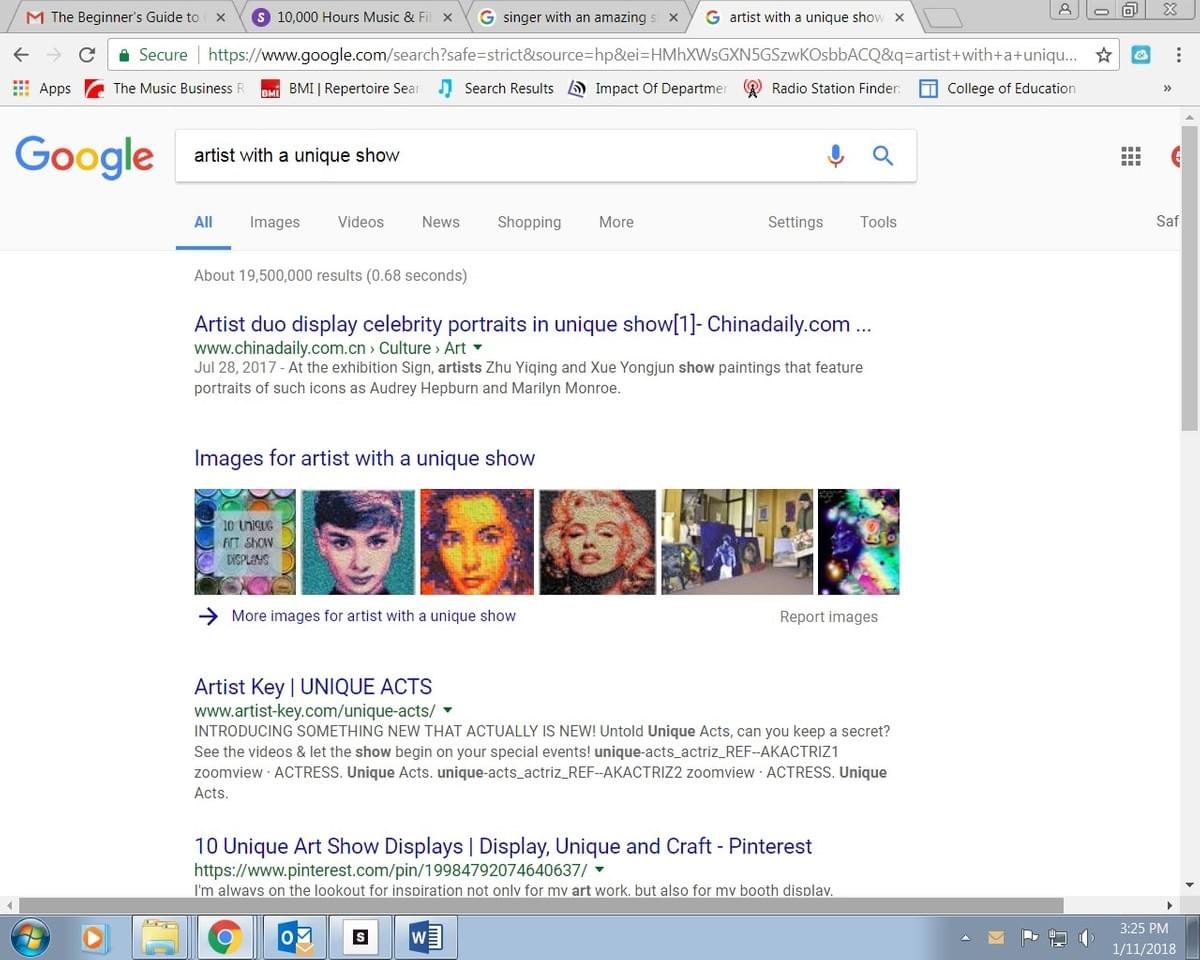
Task: Open File Explorer from the taskbar
Action: (x=160, y=937)
